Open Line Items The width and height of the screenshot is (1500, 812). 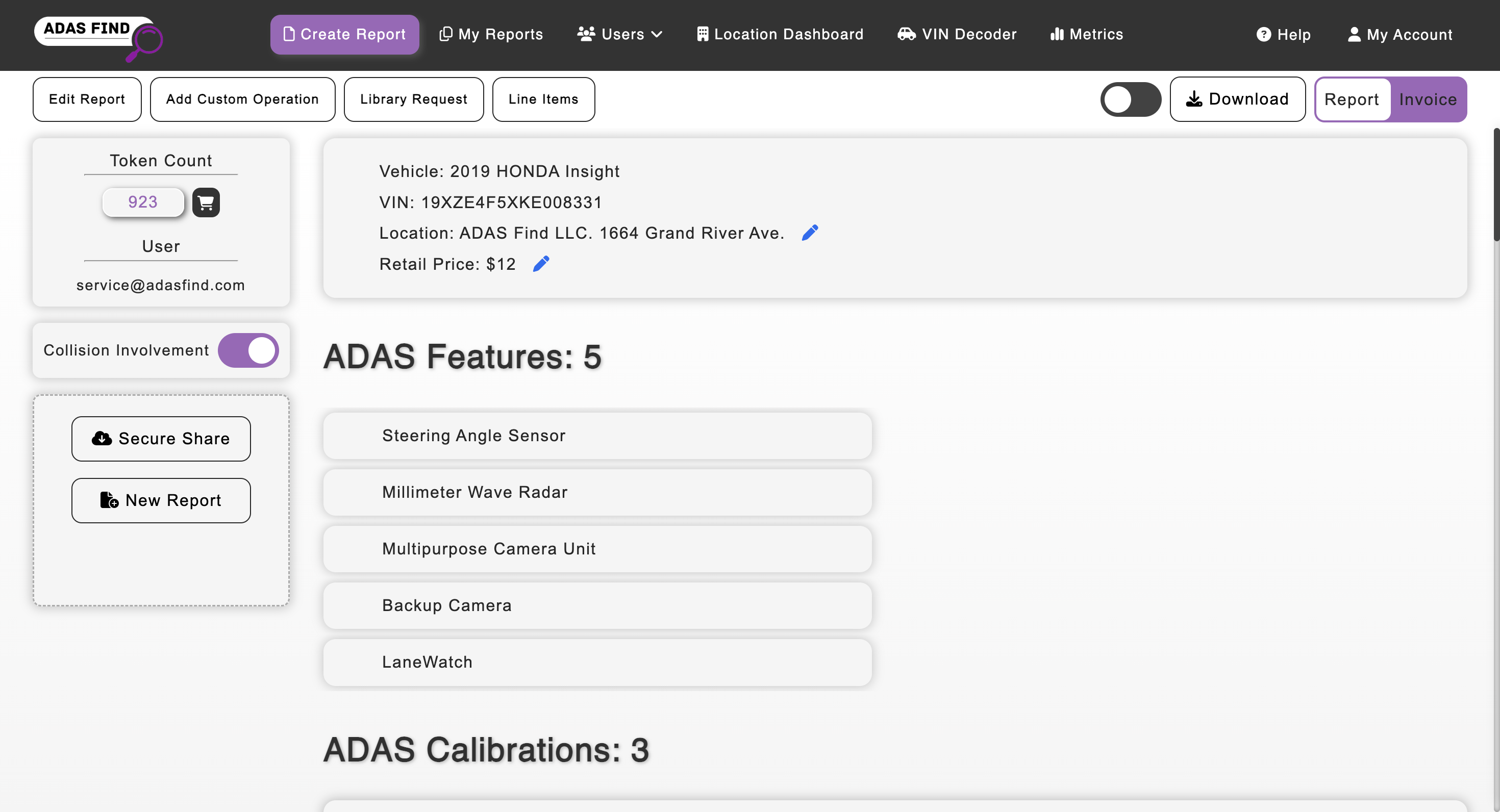pyautogui.click(x=543, y=99)
